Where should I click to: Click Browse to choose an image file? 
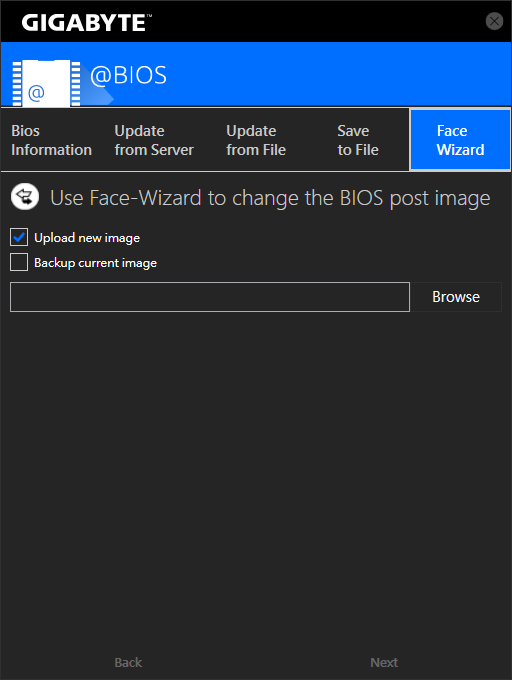(x=456, y=297)
